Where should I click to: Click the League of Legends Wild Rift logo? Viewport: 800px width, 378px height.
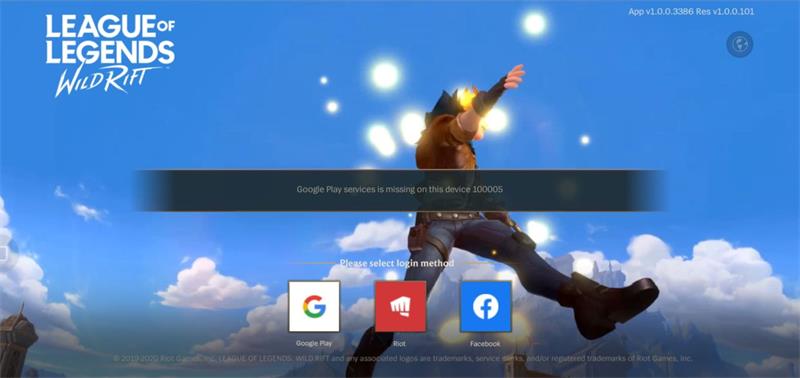point(110,55)
